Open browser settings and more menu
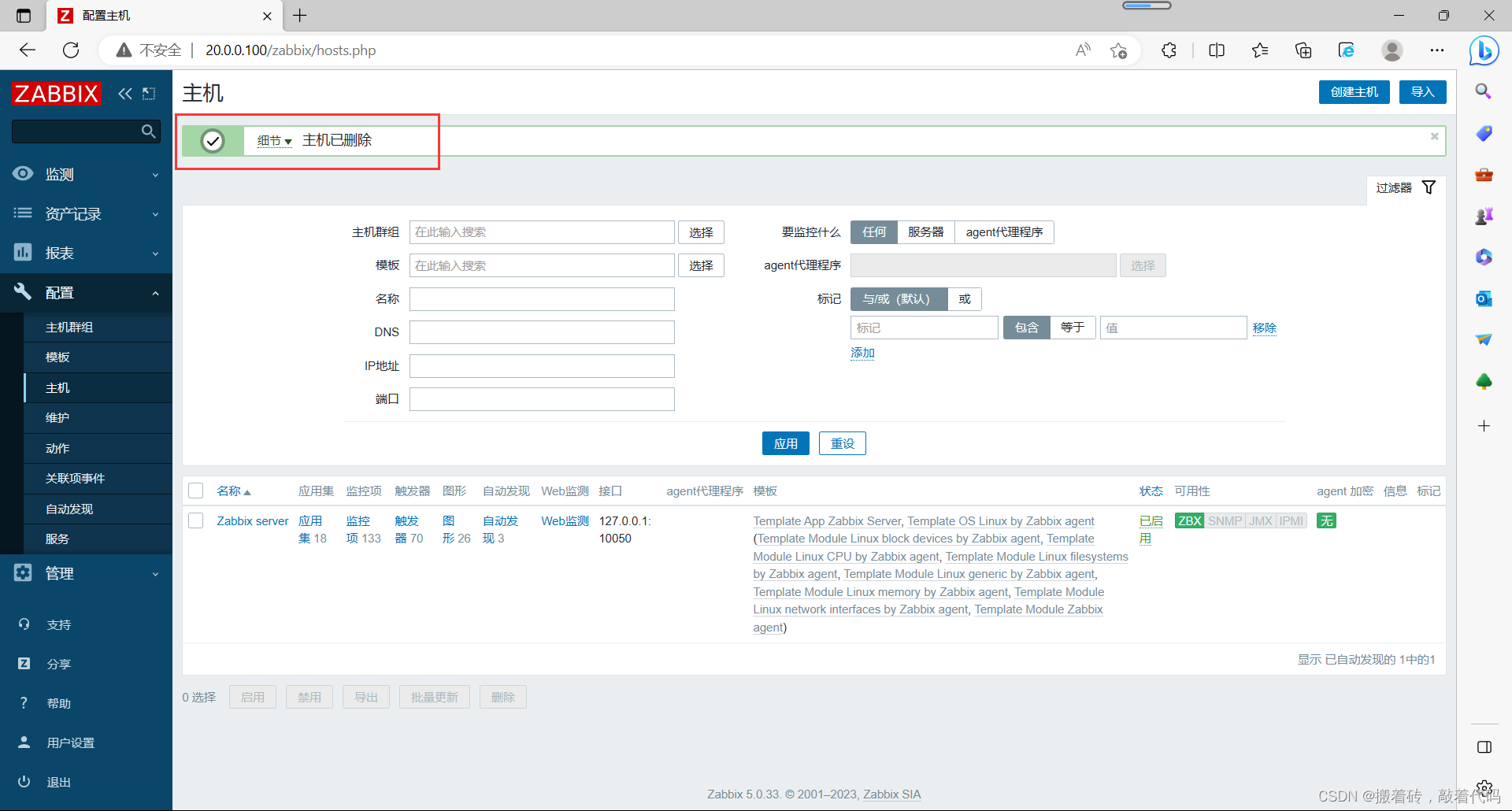 [1437, 50]
